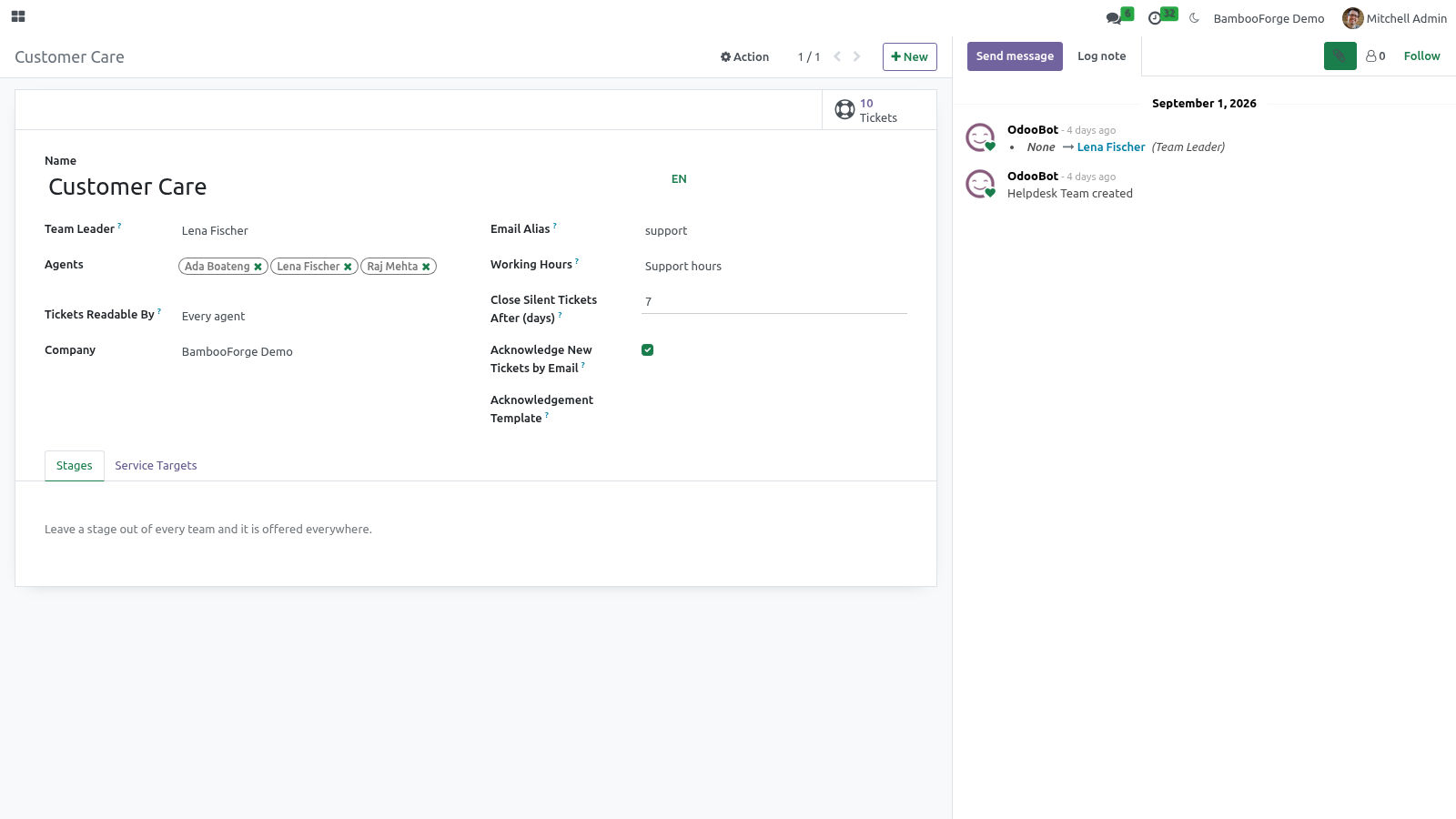The height and width of the screenshot is (819, 1456).
Task: Show Email Alias help question mark
Action: 555,226
